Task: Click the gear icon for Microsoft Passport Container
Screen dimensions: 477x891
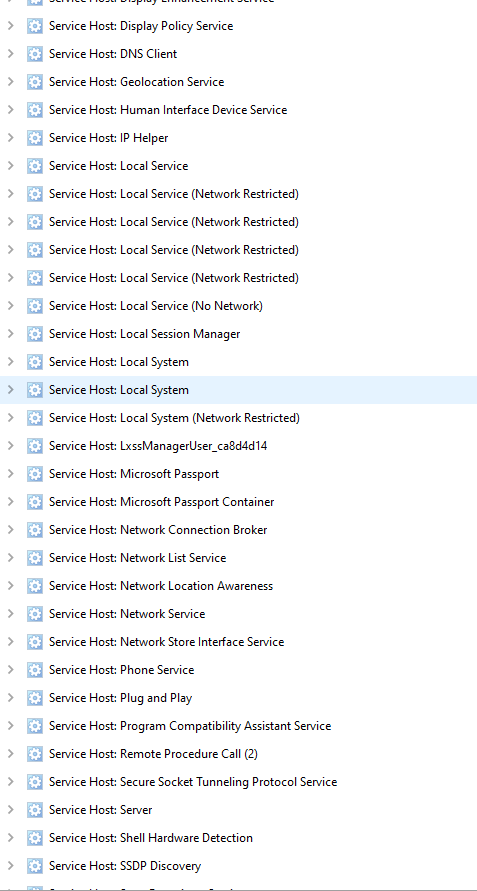Action: pyautogui.click(x=35, y=502)
